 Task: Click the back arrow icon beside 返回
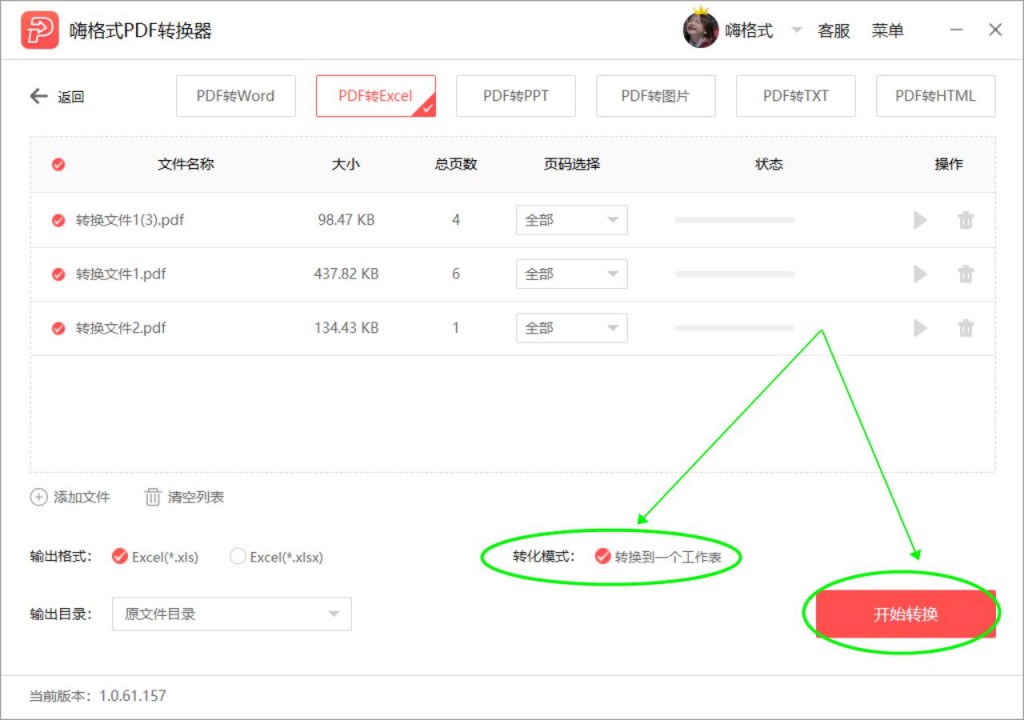click(39, 96)
